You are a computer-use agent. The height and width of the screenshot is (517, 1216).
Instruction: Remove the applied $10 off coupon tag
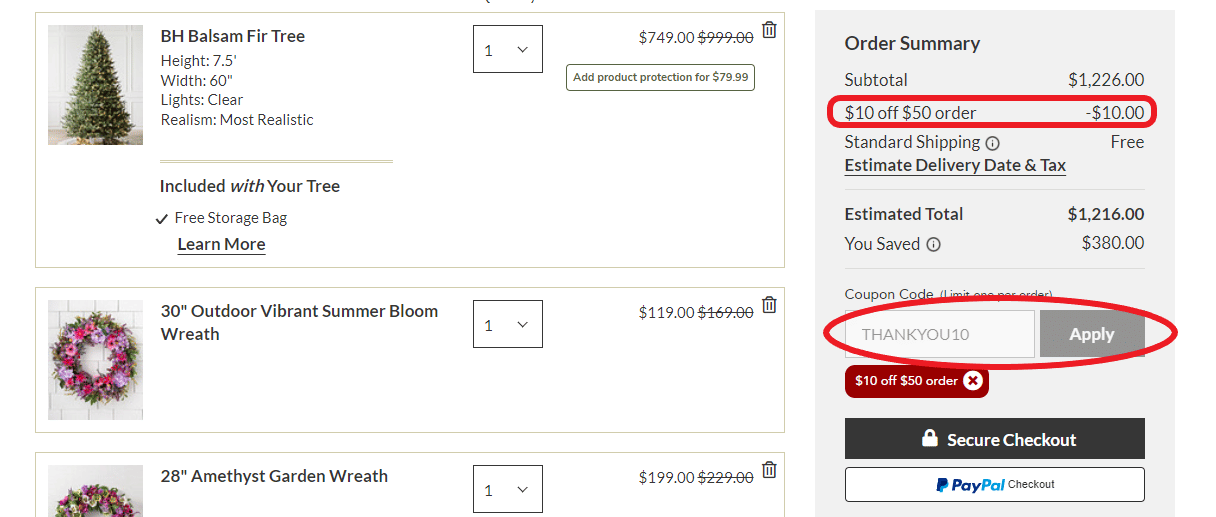(x=973, y=381)
